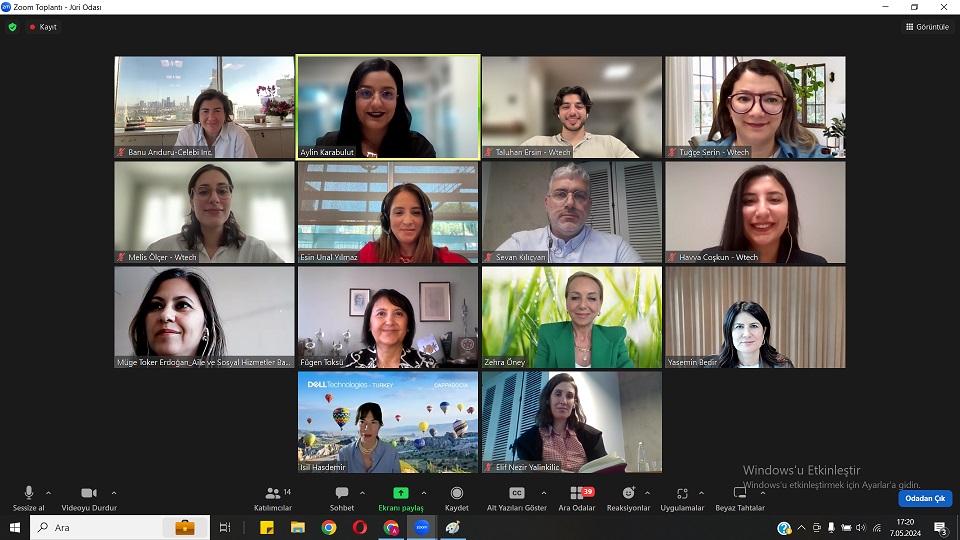960x540 pixels.
Task: Select the Aylin Karabulut video tile
Action: coord(388,107)
